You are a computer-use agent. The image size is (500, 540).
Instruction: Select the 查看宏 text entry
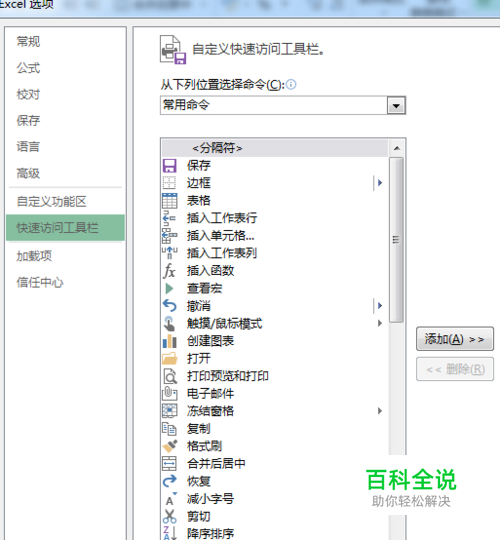coord(205,288)
